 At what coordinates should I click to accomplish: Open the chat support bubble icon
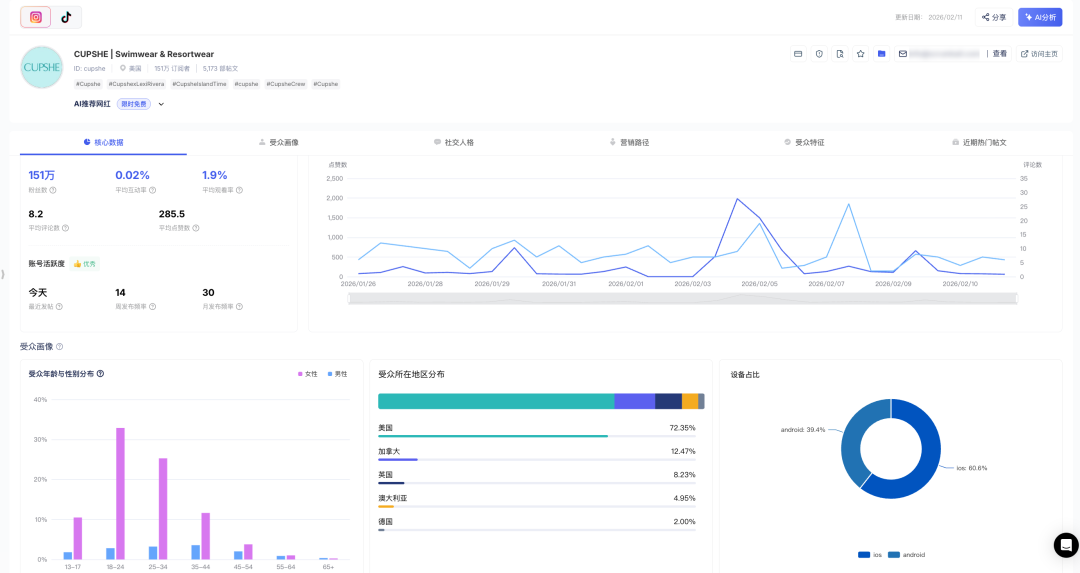click(x=1065, y=545)
